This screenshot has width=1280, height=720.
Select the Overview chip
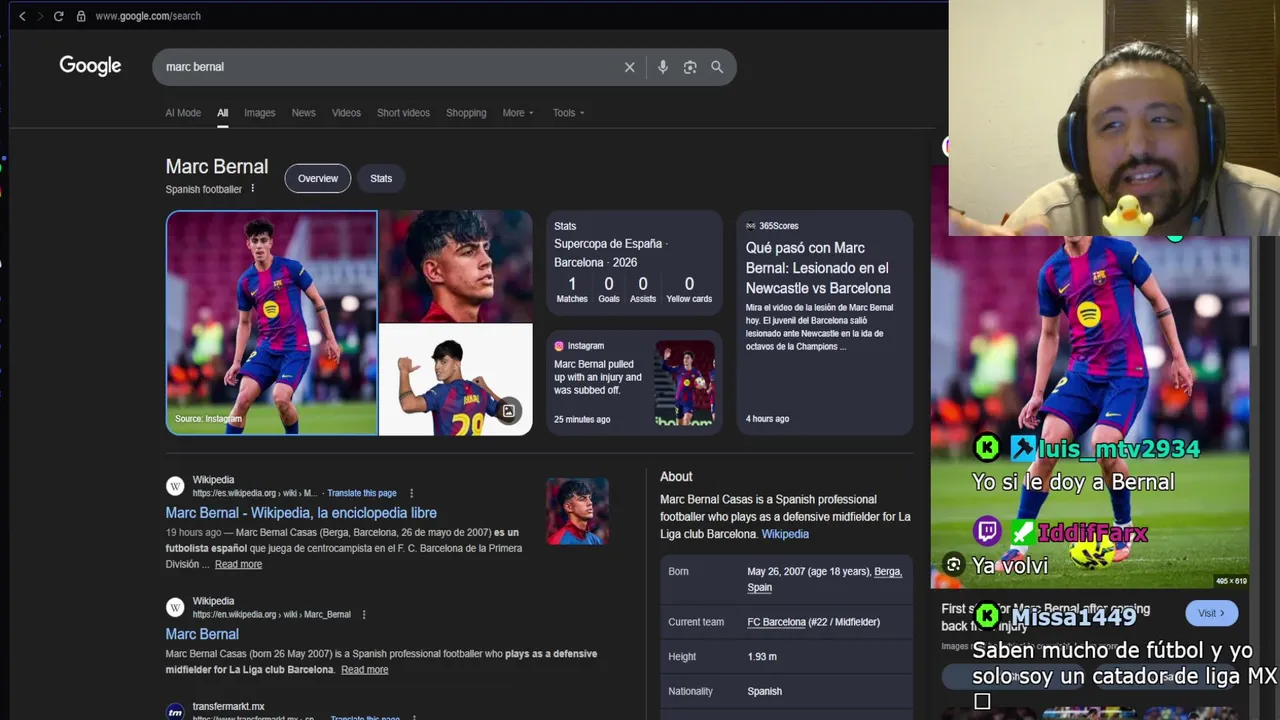[x=318, y=178]
